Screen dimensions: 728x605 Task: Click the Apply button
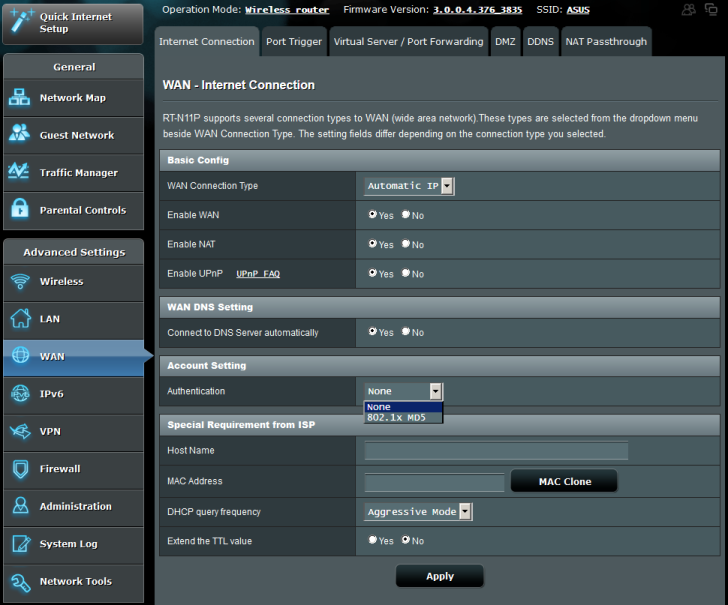tap(440, 576)
